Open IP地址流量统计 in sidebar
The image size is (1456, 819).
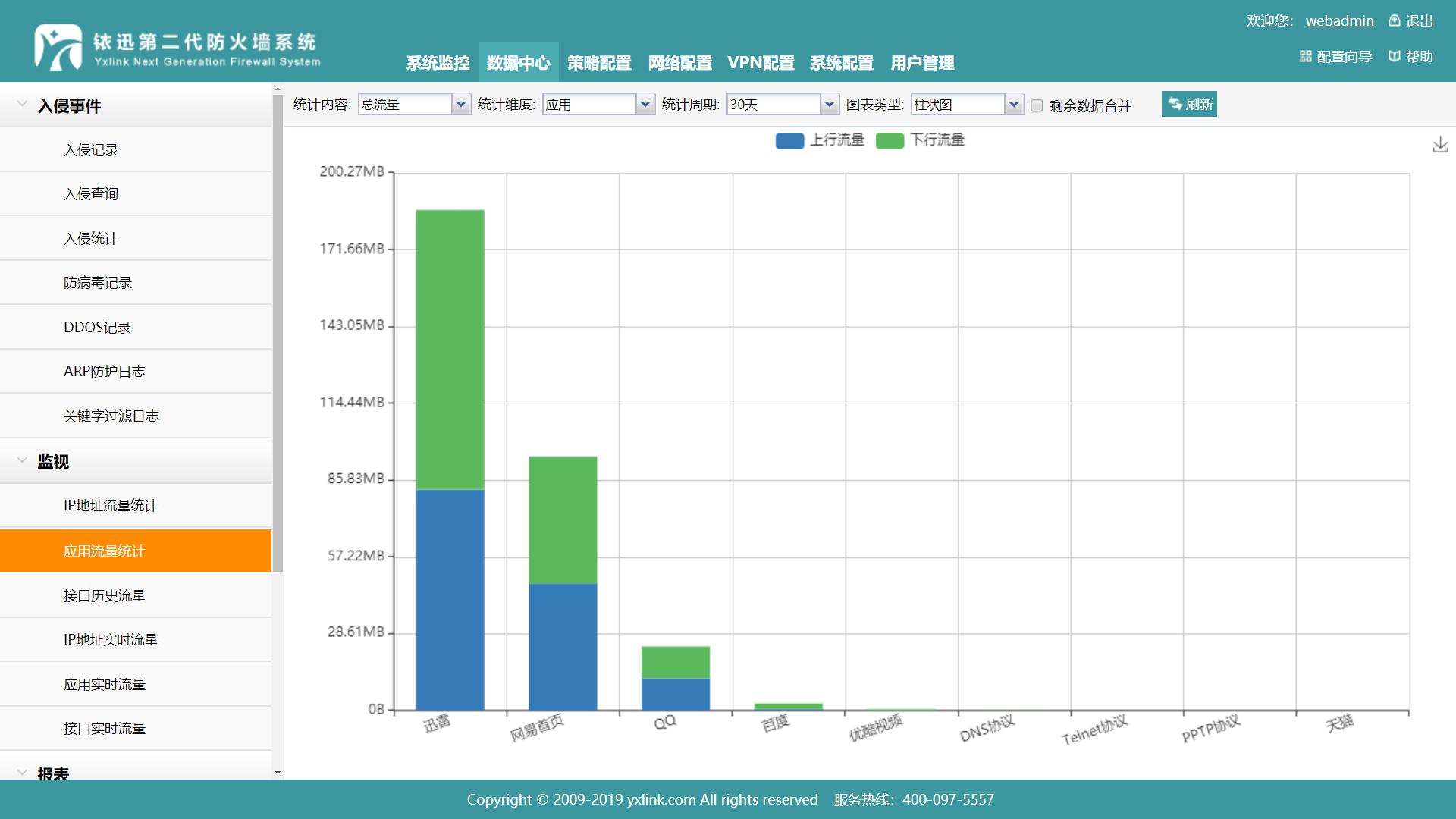click(x=136, y=506)
